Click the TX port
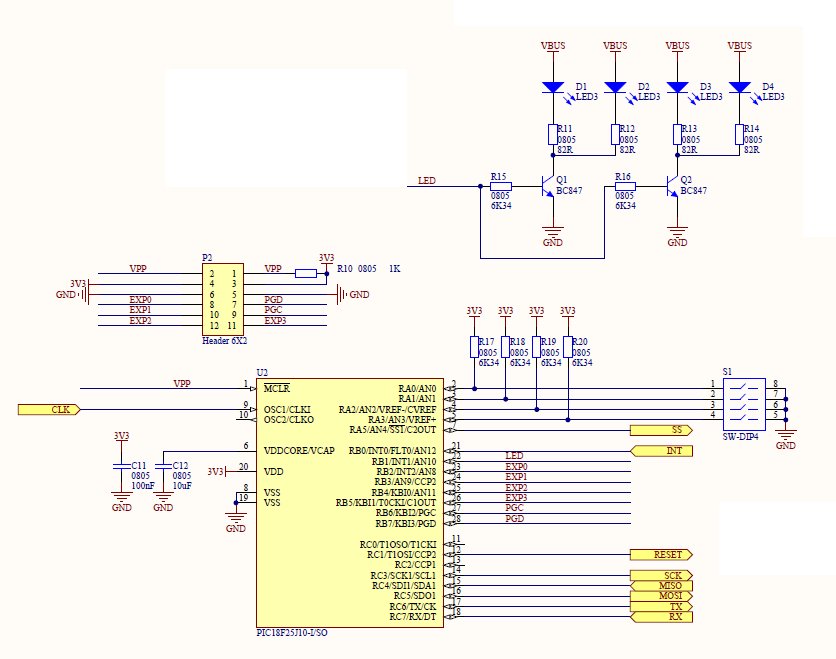The image size is (836, 659). (x=661, y=606)
